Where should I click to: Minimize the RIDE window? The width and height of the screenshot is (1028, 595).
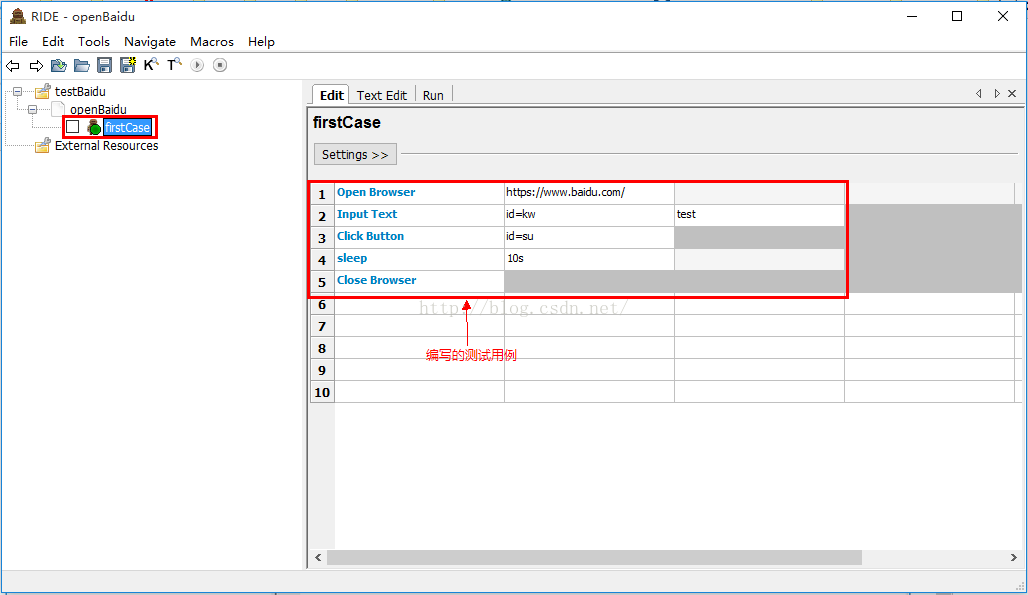pyautogui.click(x=912, y=16)
